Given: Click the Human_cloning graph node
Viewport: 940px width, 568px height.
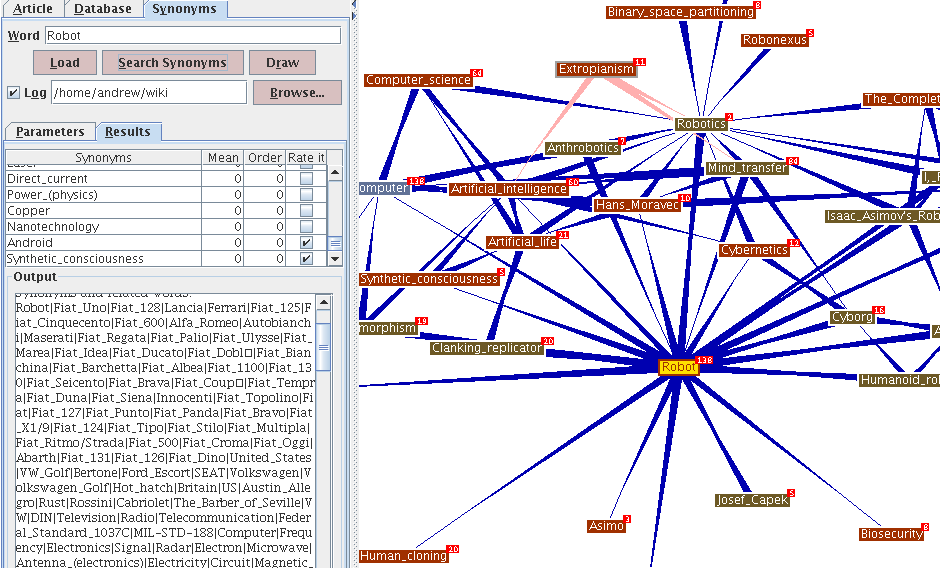Looking at the screenshot, I should (x=403, y=556).
